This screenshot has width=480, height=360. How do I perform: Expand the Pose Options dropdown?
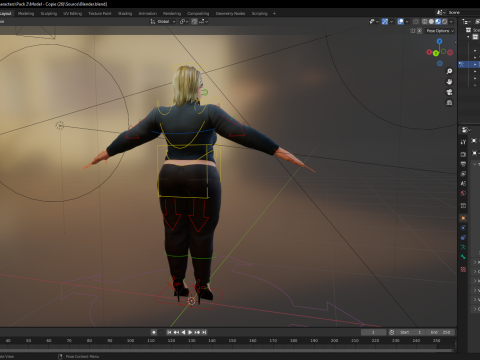click(440, 31)
